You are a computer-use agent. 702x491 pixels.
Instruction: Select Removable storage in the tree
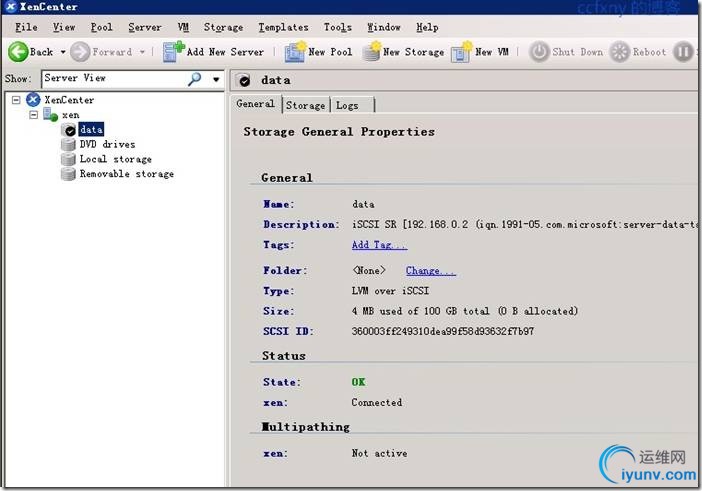point(127,174)
